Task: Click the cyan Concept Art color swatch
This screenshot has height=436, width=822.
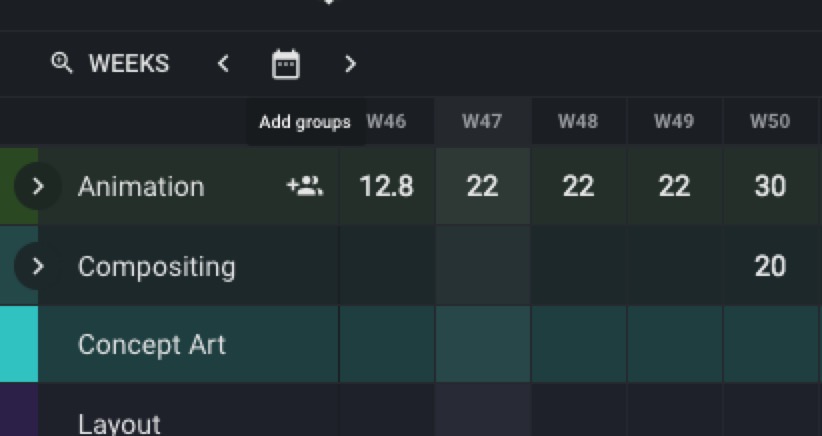Action: 18,344
